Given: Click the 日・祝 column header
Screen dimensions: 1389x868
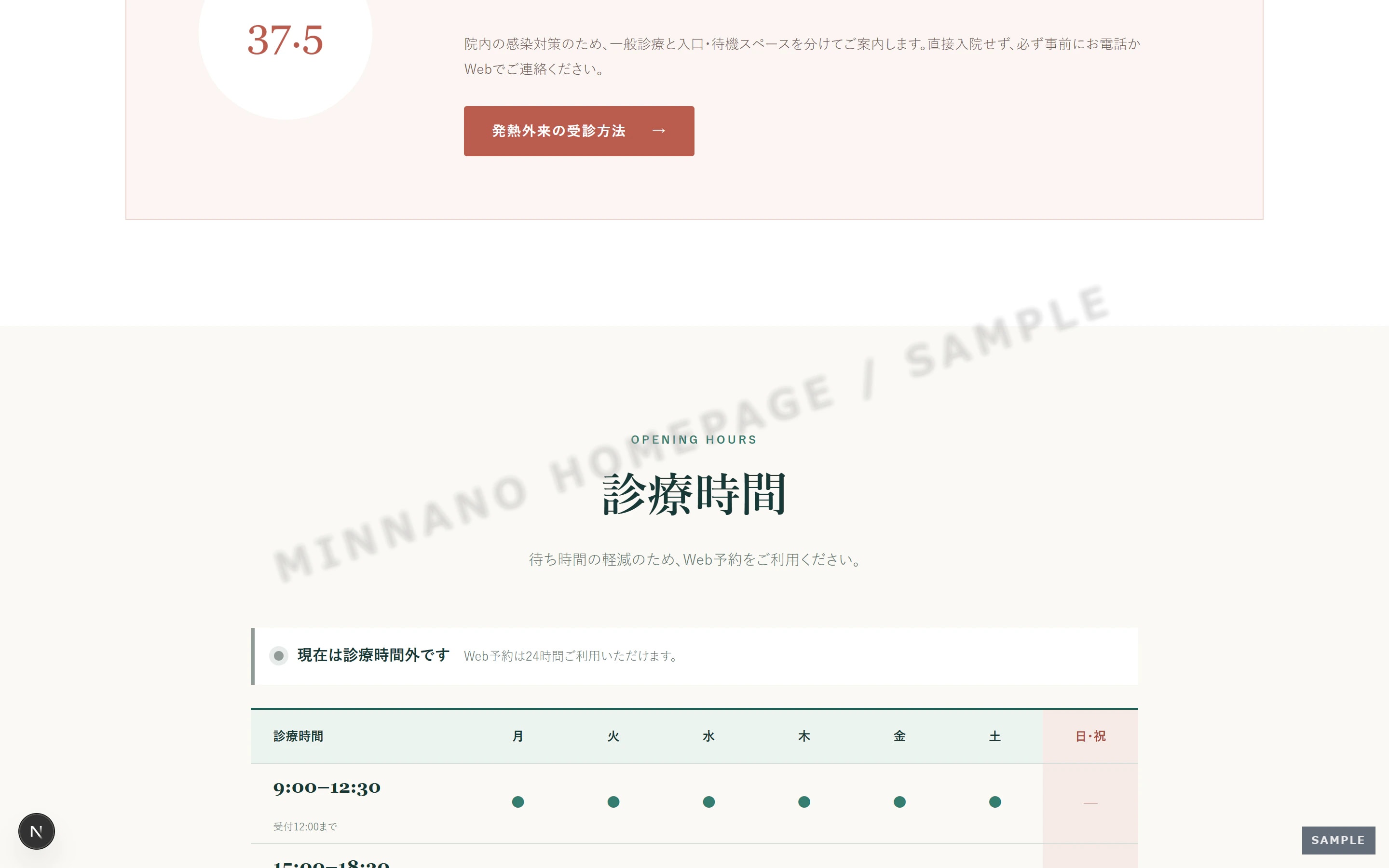Looking at the screenshot, I should [x=1090, y=736].
